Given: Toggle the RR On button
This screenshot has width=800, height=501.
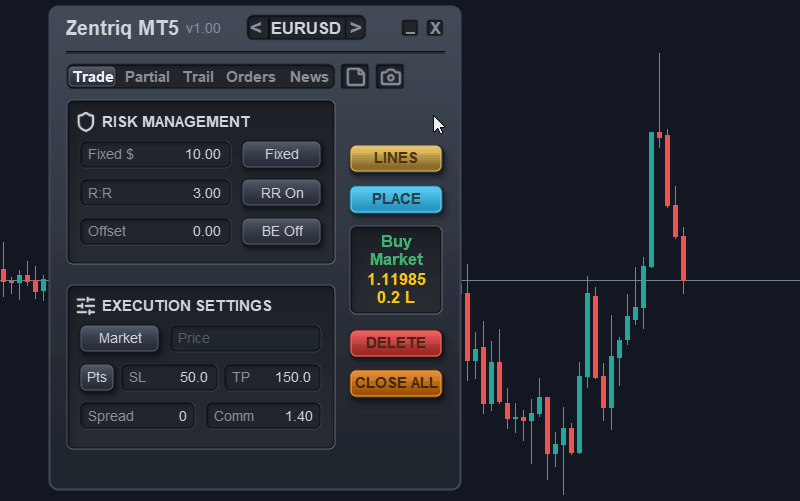Looking at the screenshot, I should point(282,193).
